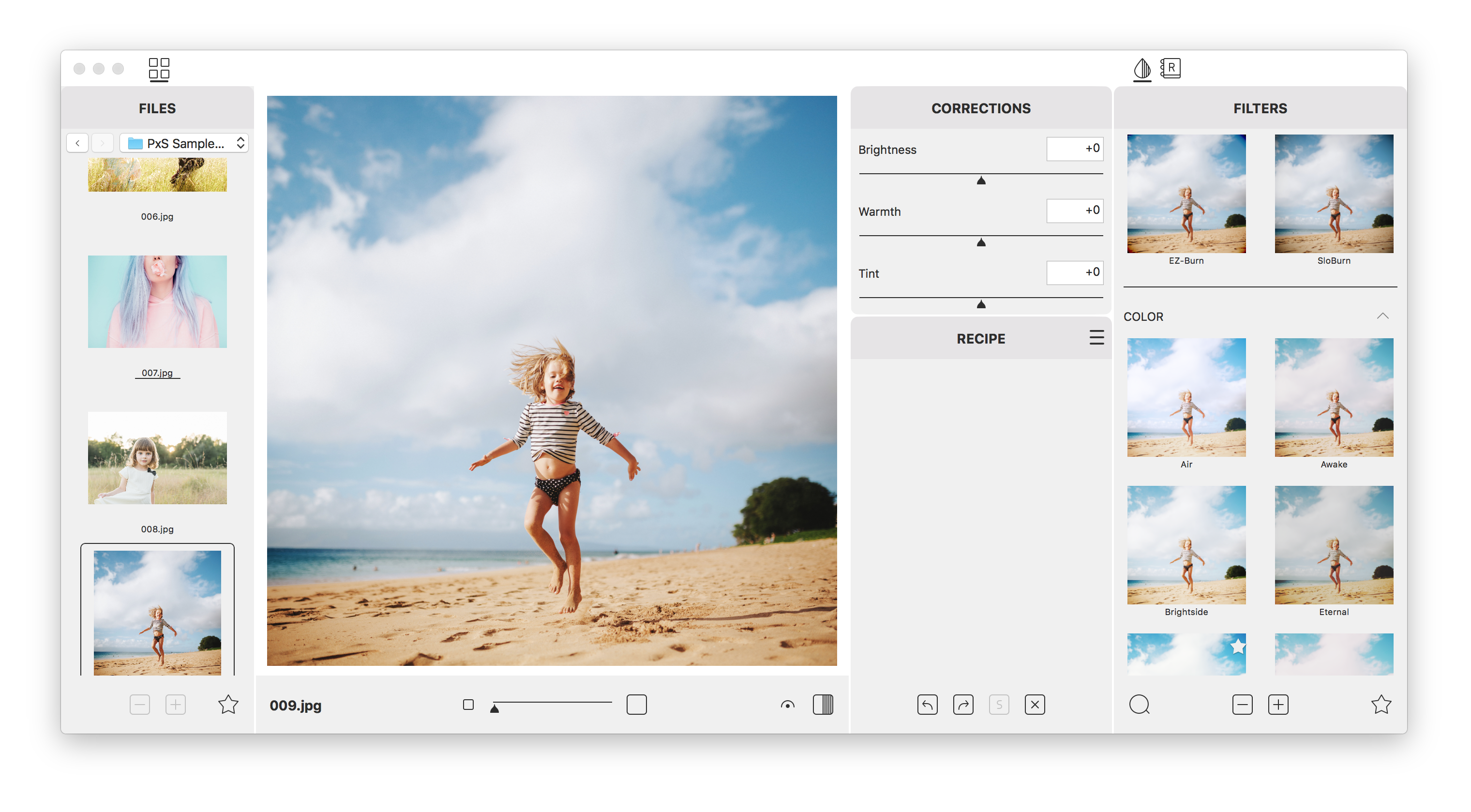Toggle favorites star in Files panel

[228, 705]
